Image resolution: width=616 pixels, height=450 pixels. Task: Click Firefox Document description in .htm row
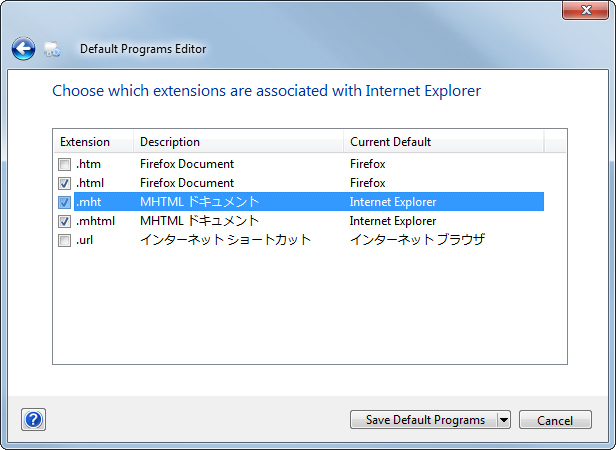pyautogui.click(x=187, y=164)
